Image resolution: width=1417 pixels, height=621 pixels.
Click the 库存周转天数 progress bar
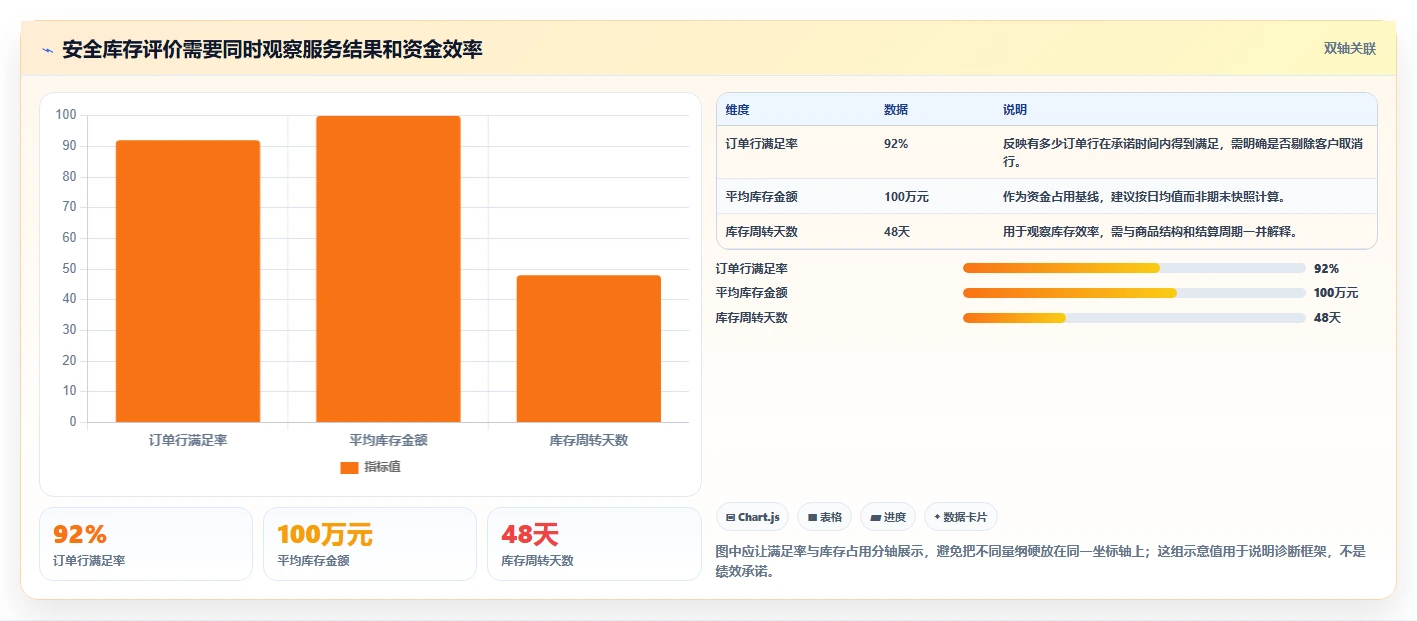(x=1134, y=318)
